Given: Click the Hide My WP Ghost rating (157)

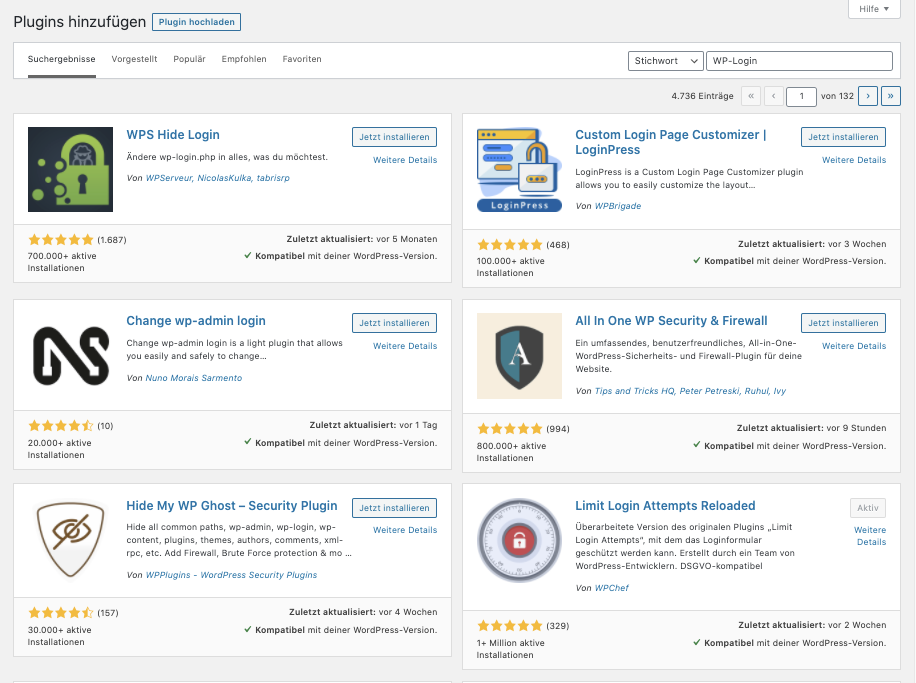Looking at the screenshot, I should pyautogui.click(x=61, y=613).
